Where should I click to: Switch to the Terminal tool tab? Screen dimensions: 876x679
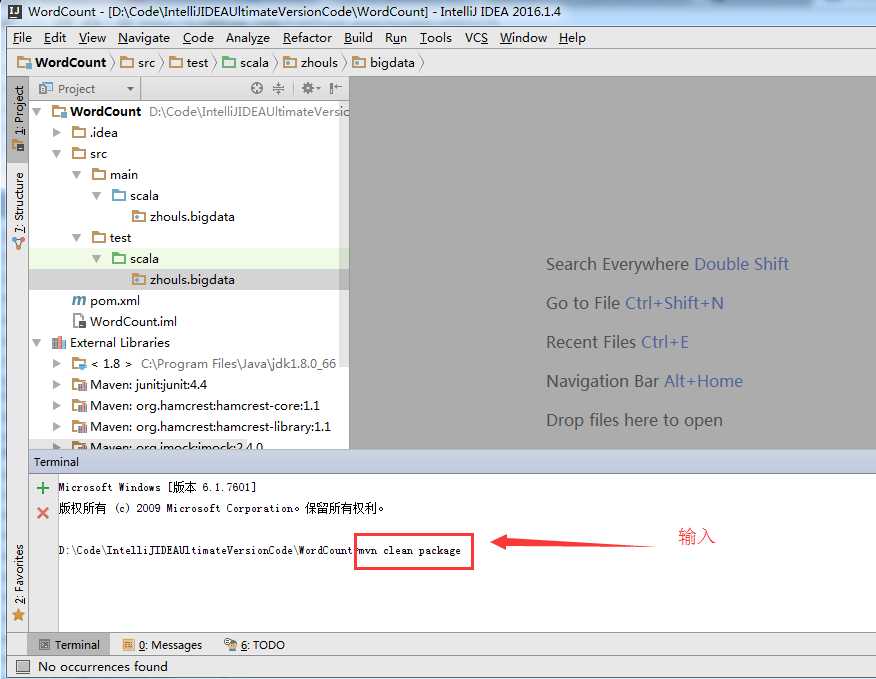click(69, 645)
